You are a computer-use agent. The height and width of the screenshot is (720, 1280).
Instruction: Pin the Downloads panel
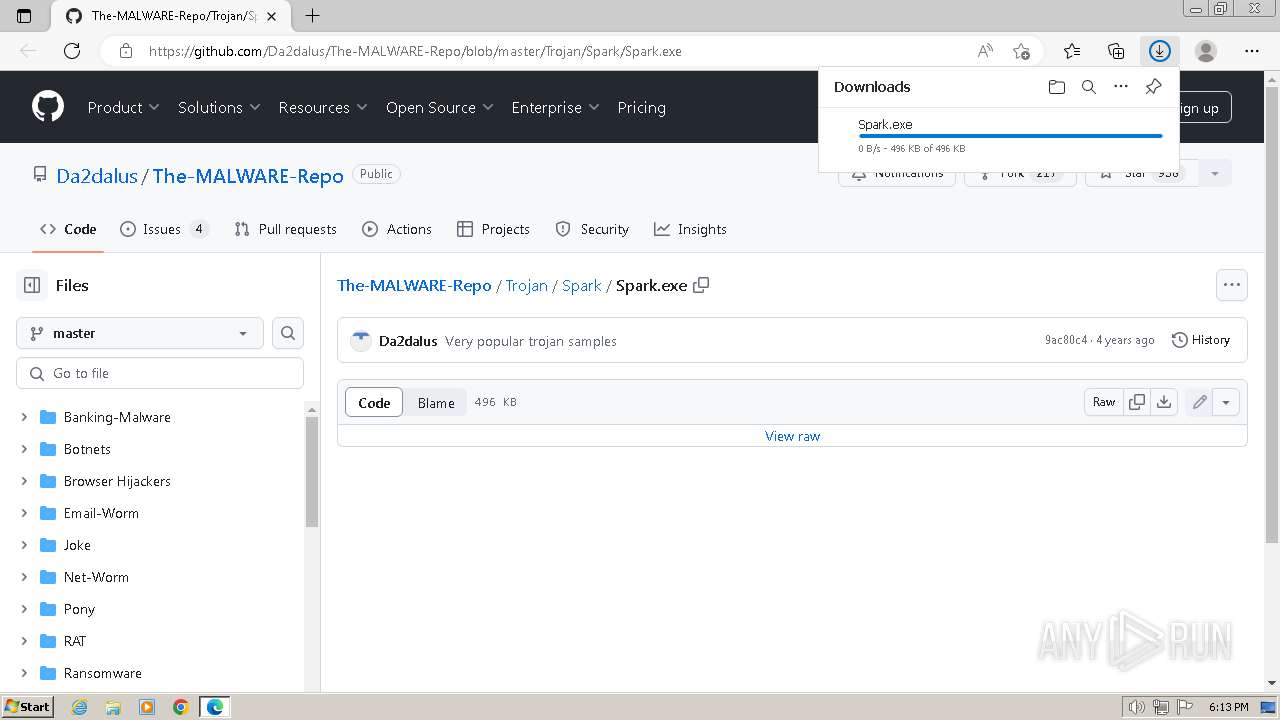(1153, 87)
